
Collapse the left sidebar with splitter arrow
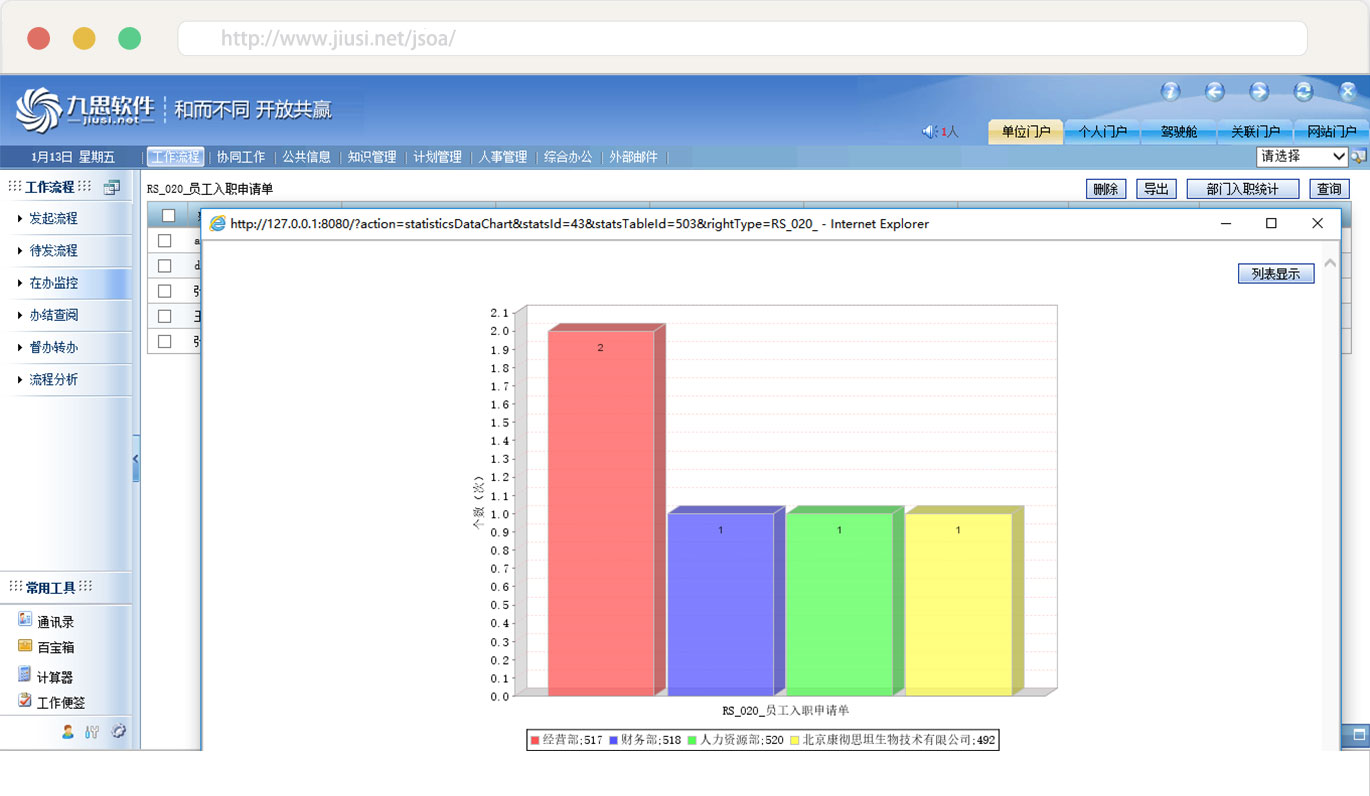136,461
